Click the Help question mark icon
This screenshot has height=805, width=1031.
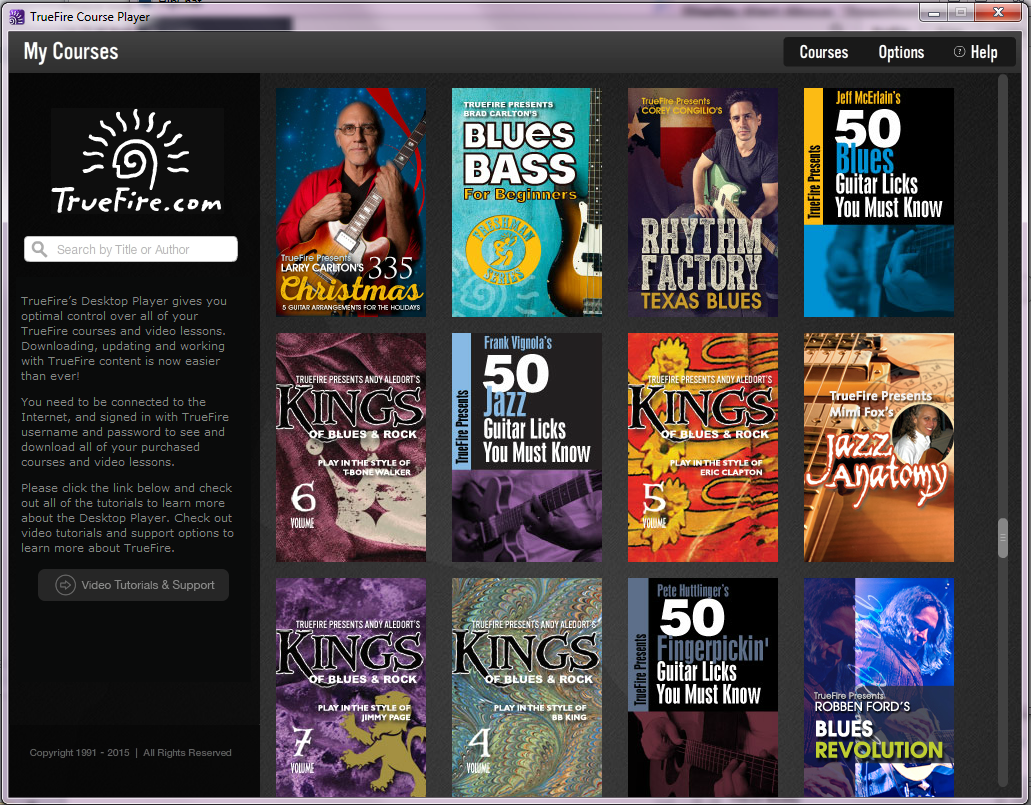click(x=959, y=51)
